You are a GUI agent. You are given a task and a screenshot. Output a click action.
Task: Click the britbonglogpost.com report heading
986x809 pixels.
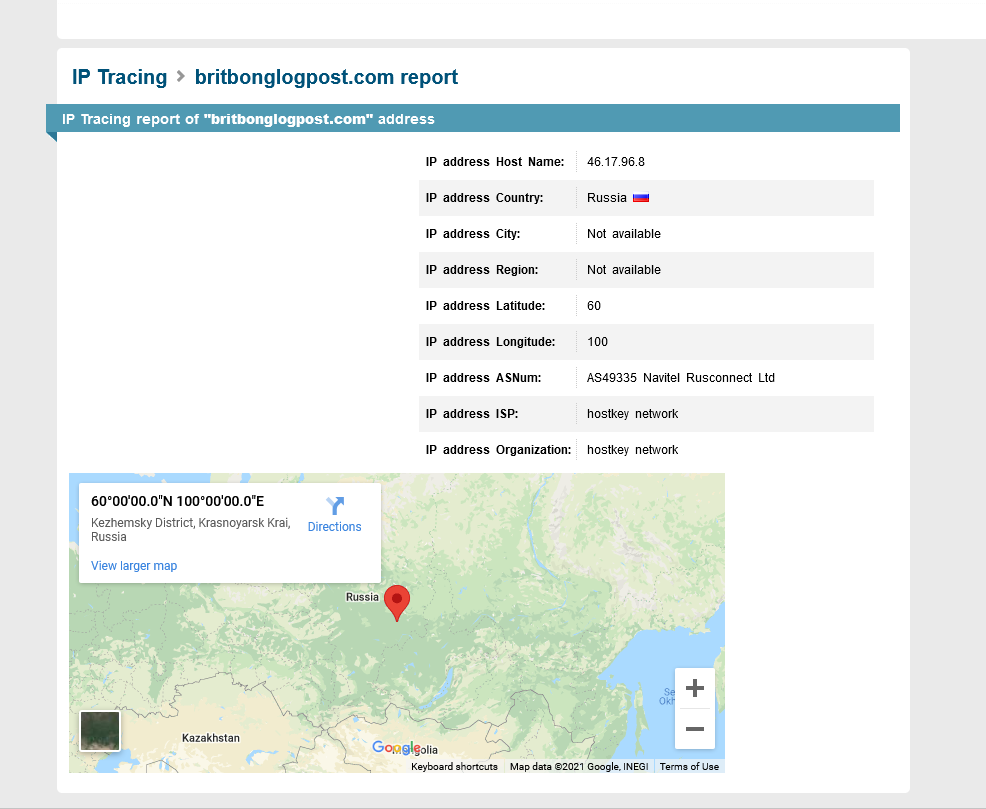[326, 77]
